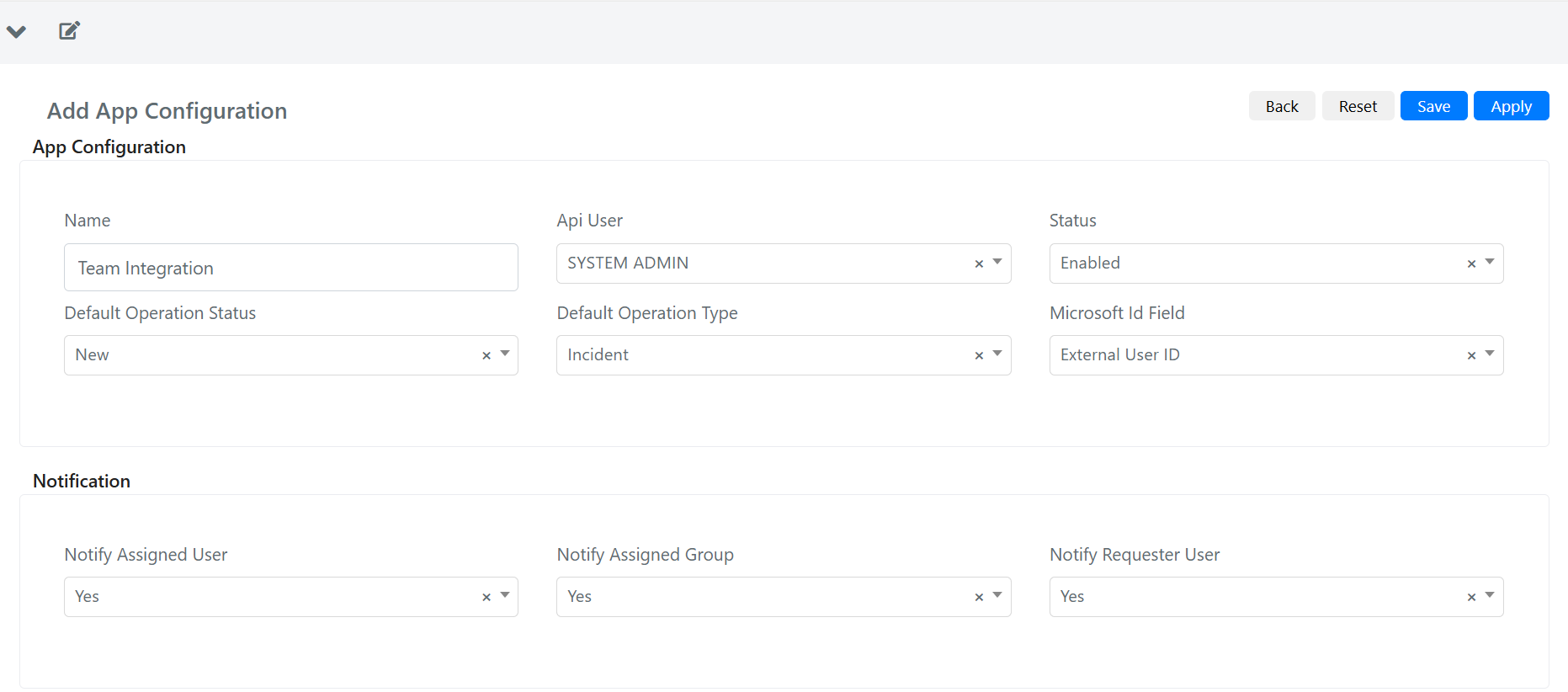This screenshot has height=692, width=1568.
Task: Clear Default Operation Type Incident value
Action: [979, 355]
